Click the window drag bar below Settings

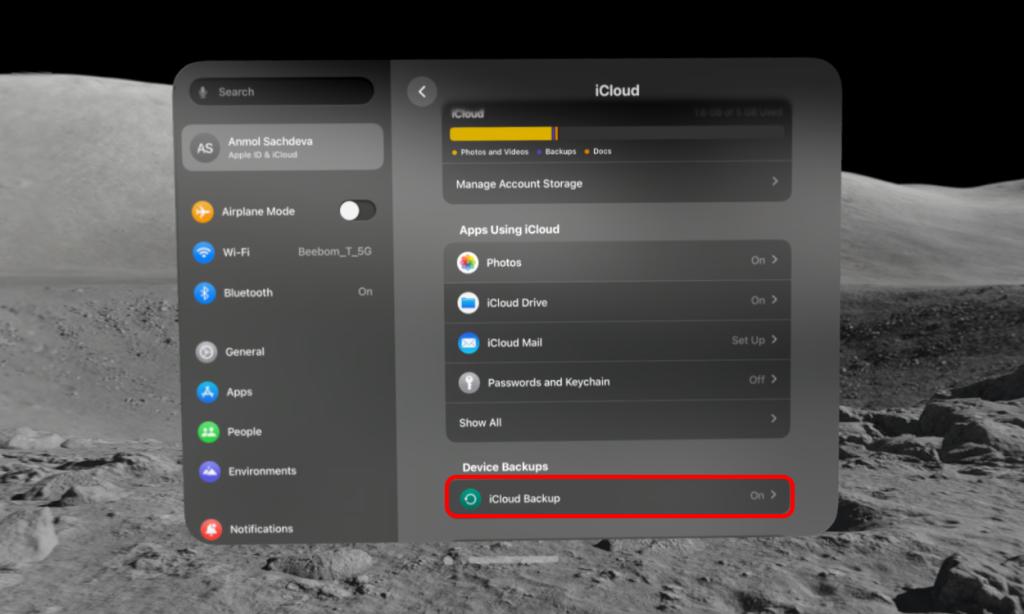pyautogui.click(x=513, y=560)
